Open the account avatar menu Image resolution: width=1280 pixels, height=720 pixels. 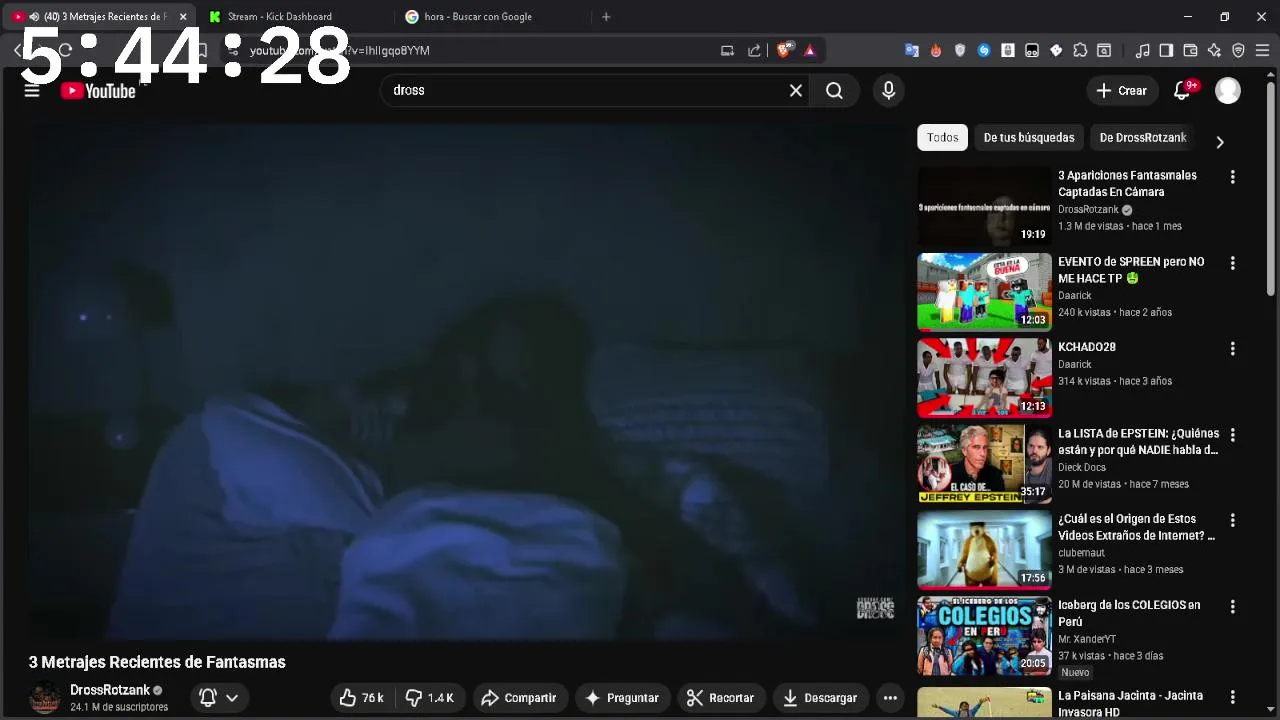tap(1228, 91)
